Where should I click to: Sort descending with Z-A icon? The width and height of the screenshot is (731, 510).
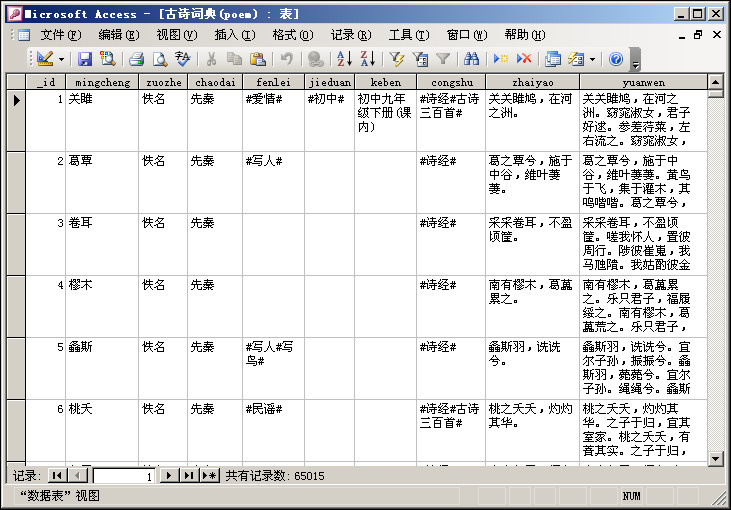[x=367, y=59]
